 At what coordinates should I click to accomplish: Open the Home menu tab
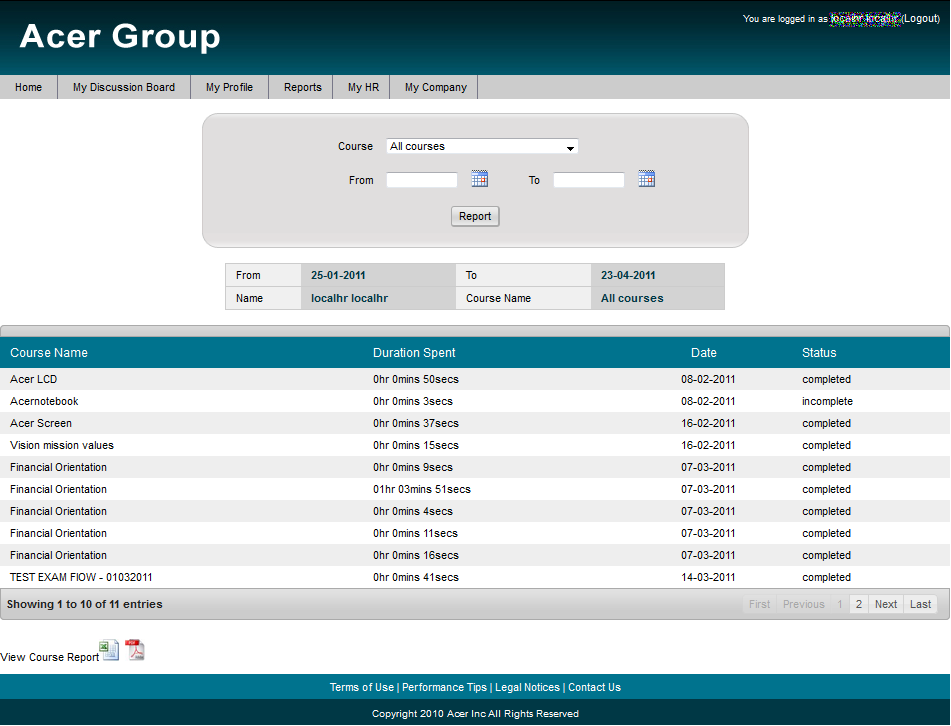click(x=29, y=88)
